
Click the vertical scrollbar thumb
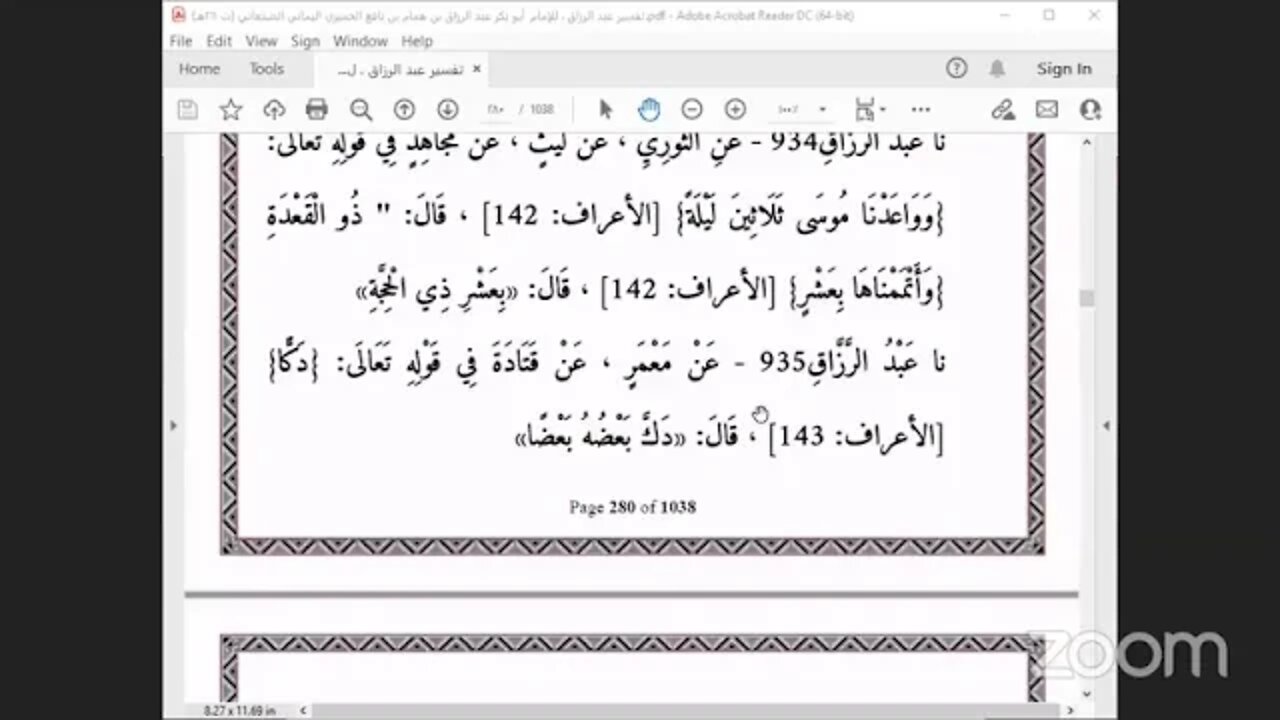click(x=1087, y=297)
